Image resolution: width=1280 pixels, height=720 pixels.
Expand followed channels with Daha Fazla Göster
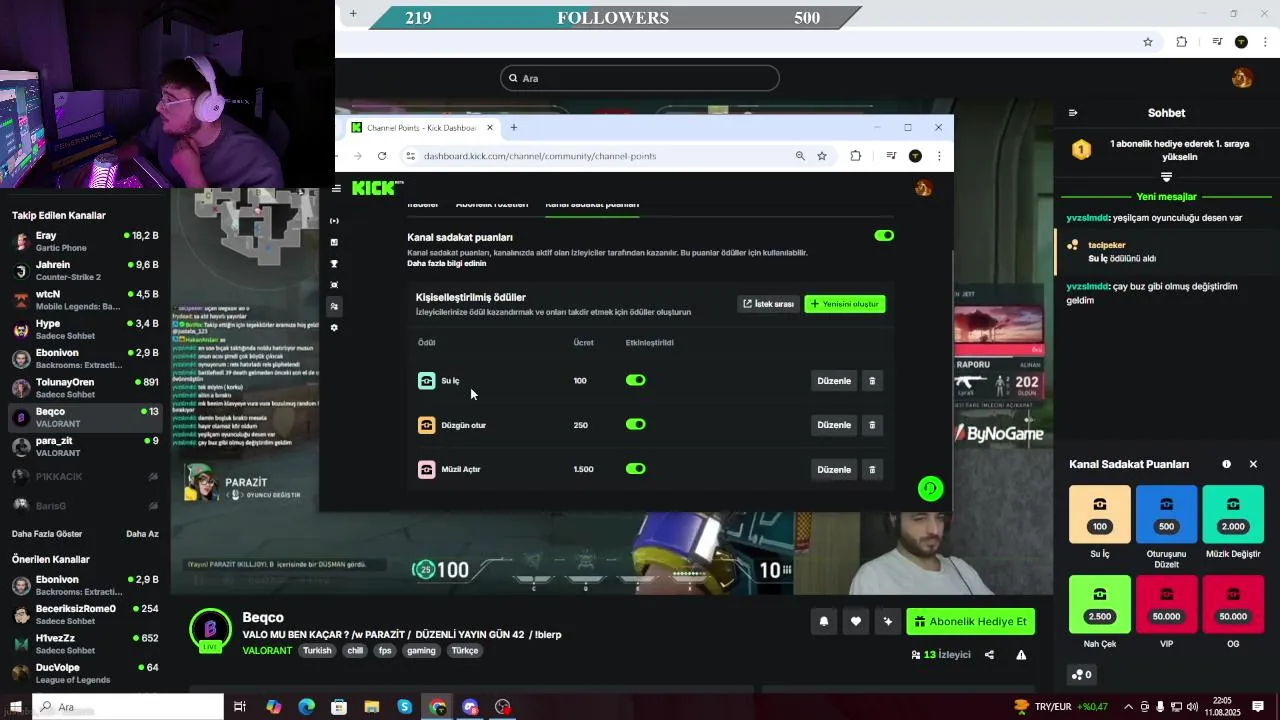(47, 534)
